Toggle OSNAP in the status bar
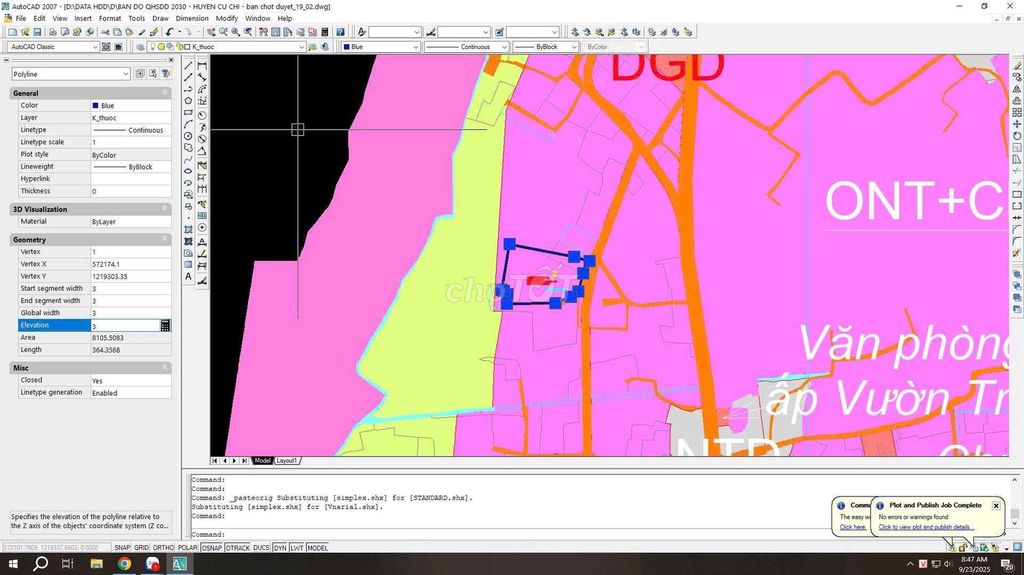The height and width of the screenshot is (575, 1024). click(x=211, y=548)
